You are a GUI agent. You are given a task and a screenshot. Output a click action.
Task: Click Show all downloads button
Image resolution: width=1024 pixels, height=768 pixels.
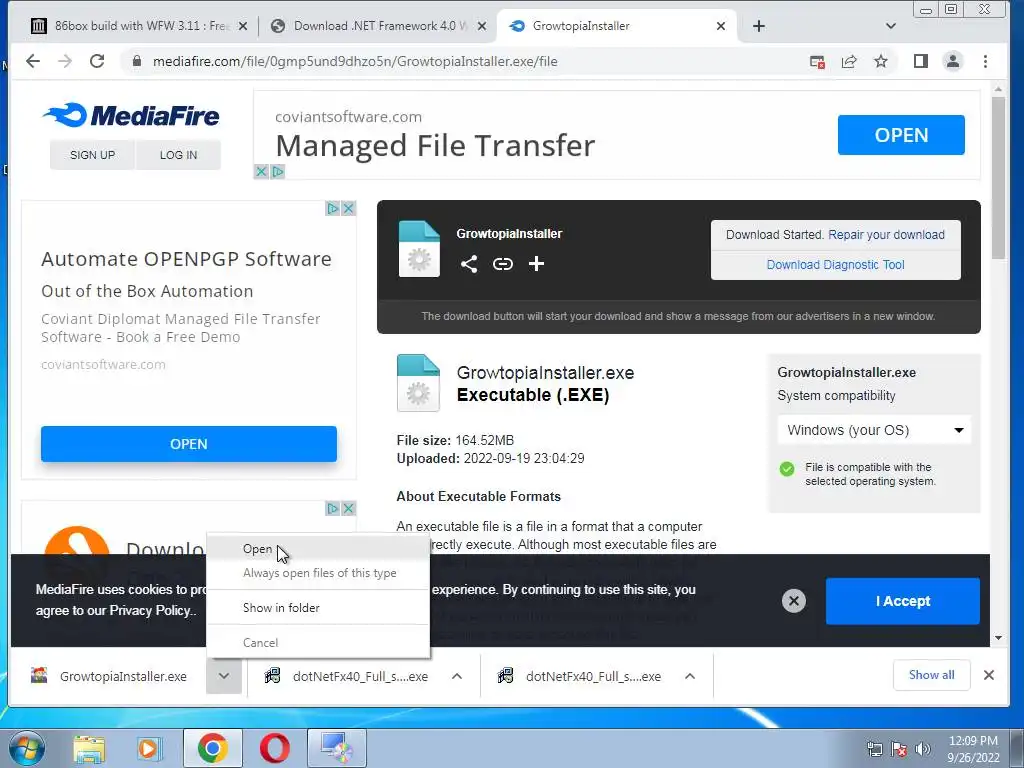(x=931, y=675)
